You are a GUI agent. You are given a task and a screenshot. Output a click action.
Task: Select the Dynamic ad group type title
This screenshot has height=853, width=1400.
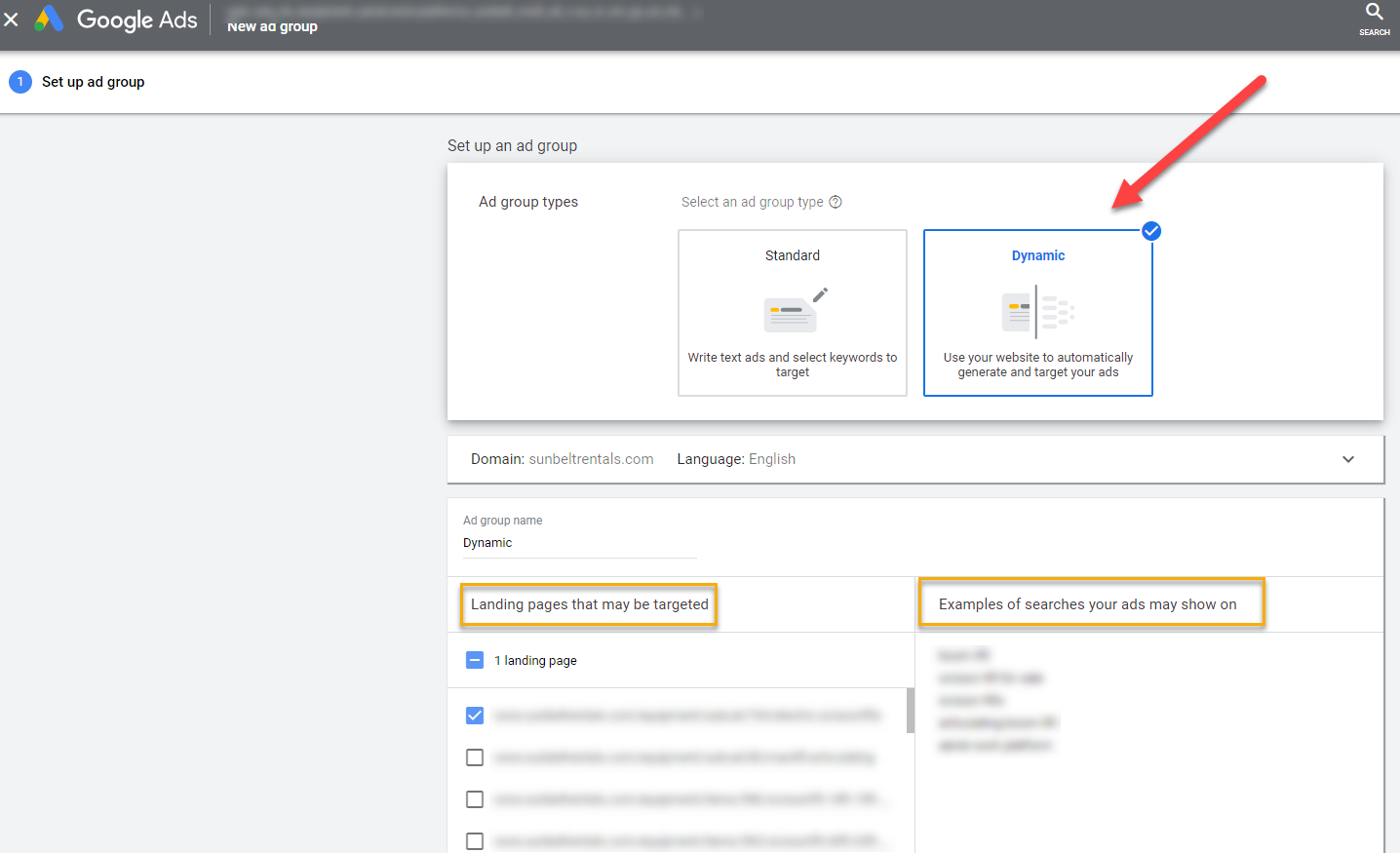1037,255
